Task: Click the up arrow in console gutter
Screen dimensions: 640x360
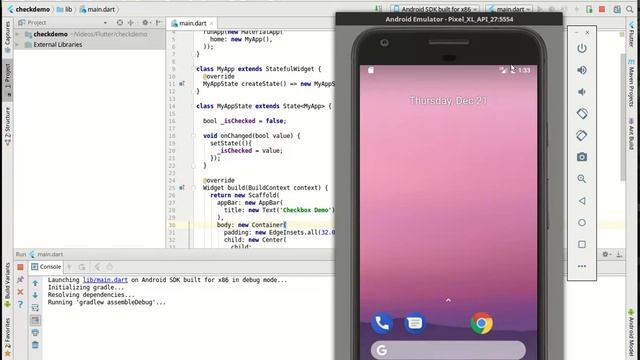Action: (36, 283)
